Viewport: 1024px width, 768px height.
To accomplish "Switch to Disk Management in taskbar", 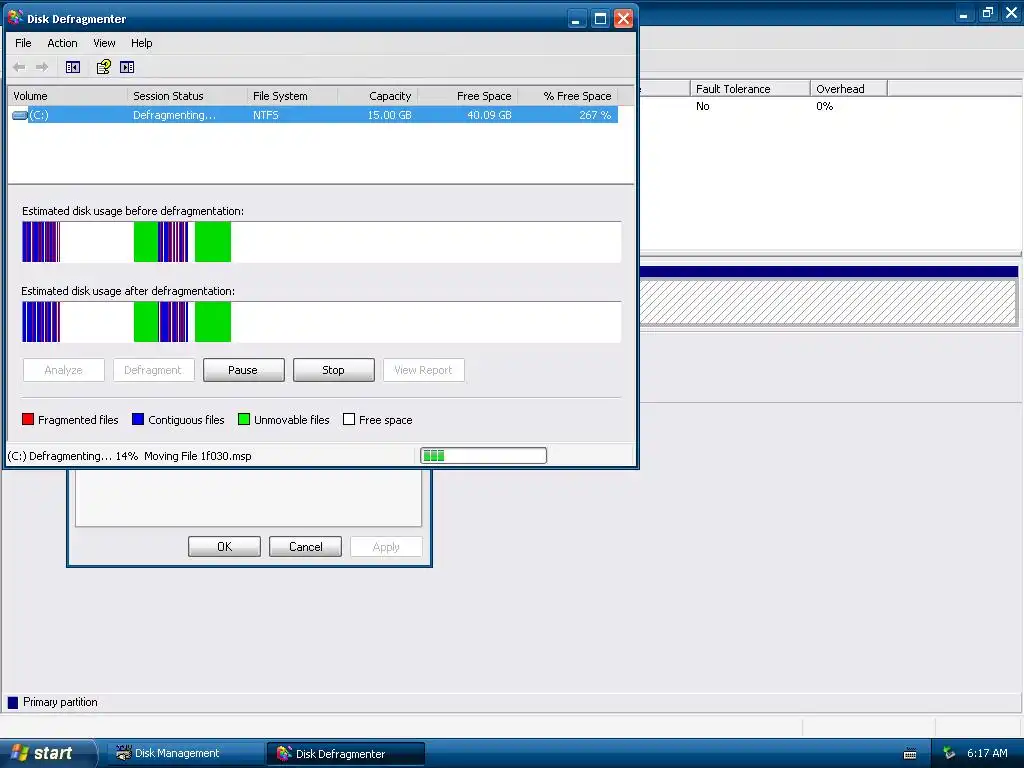I will (x=185, y=753).
